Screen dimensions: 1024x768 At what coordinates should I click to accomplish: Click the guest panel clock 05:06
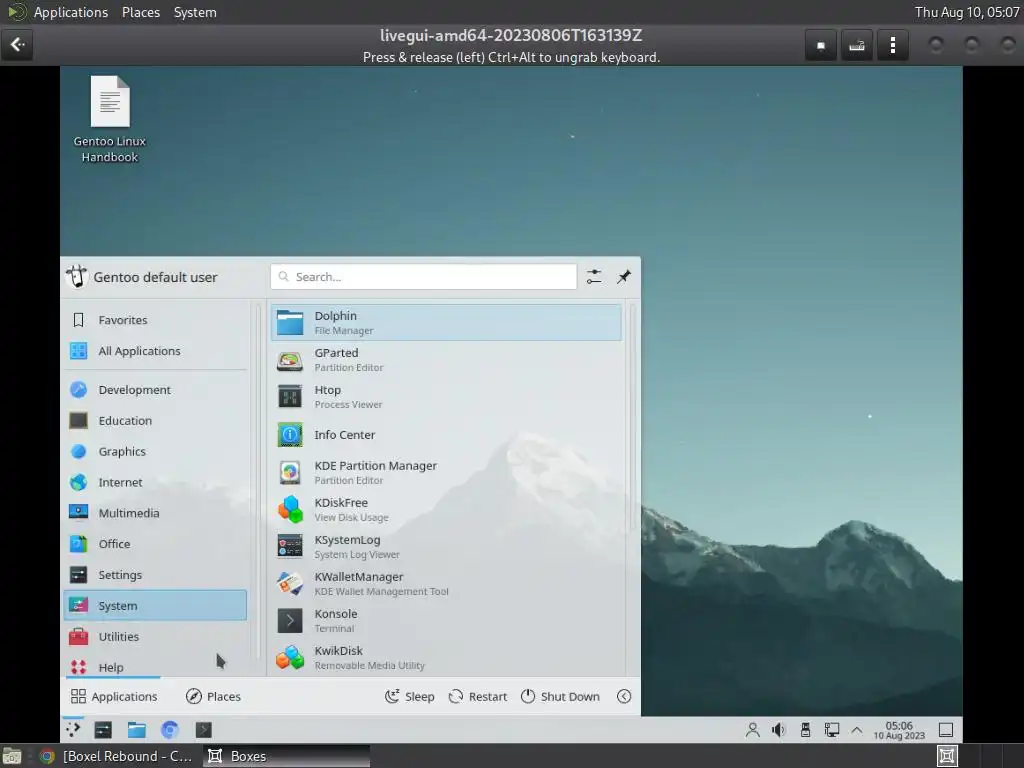[x=899, y=730]
